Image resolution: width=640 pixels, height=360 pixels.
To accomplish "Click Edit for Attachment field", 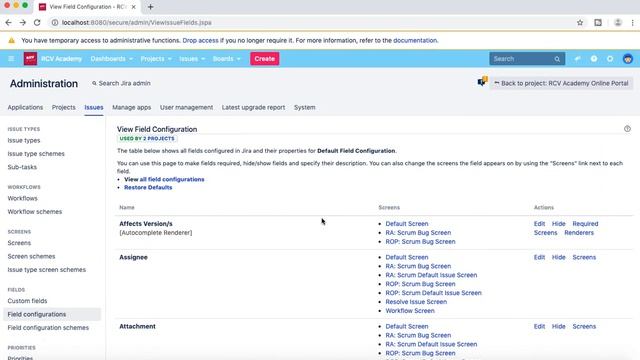I will tap(539, 327).
